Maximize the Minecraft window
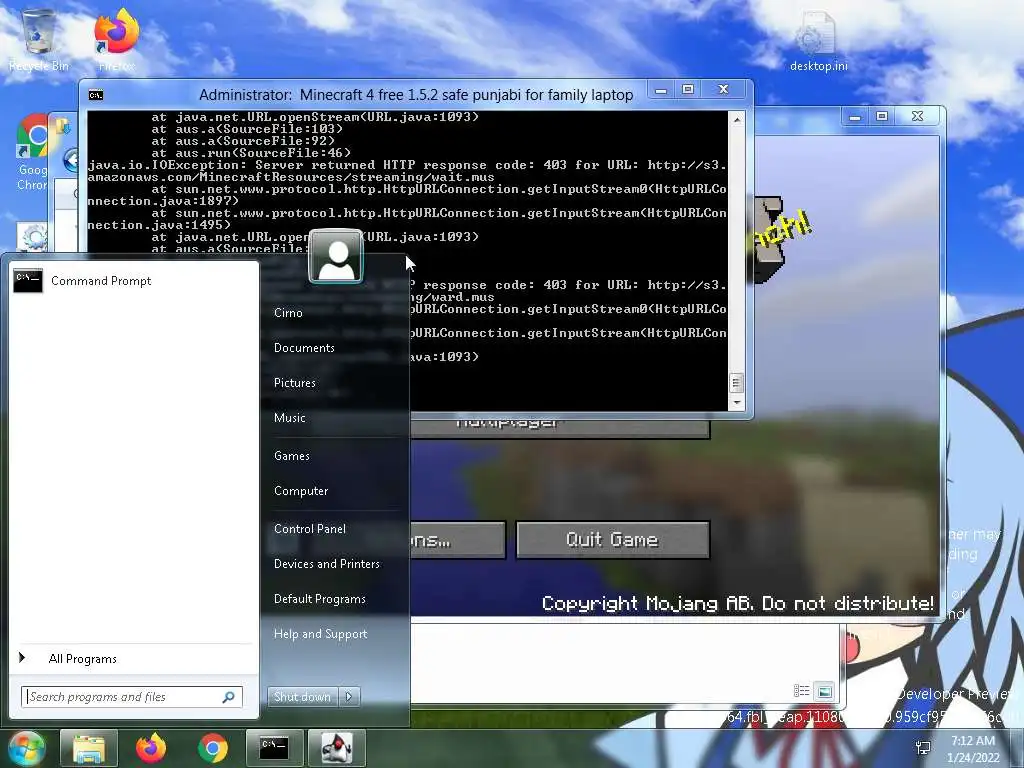This screenshot has width=1024, height=768. [x=882, y=117]
